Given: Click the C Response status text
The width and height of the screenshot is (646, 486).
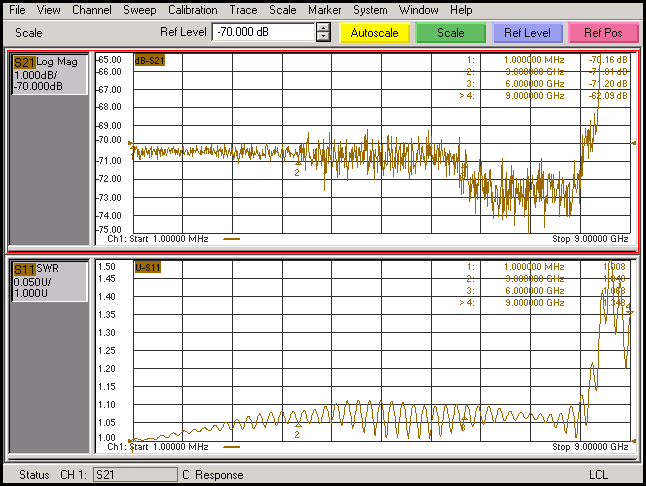Looking at the screenshot, I should [x=213, y=475].
